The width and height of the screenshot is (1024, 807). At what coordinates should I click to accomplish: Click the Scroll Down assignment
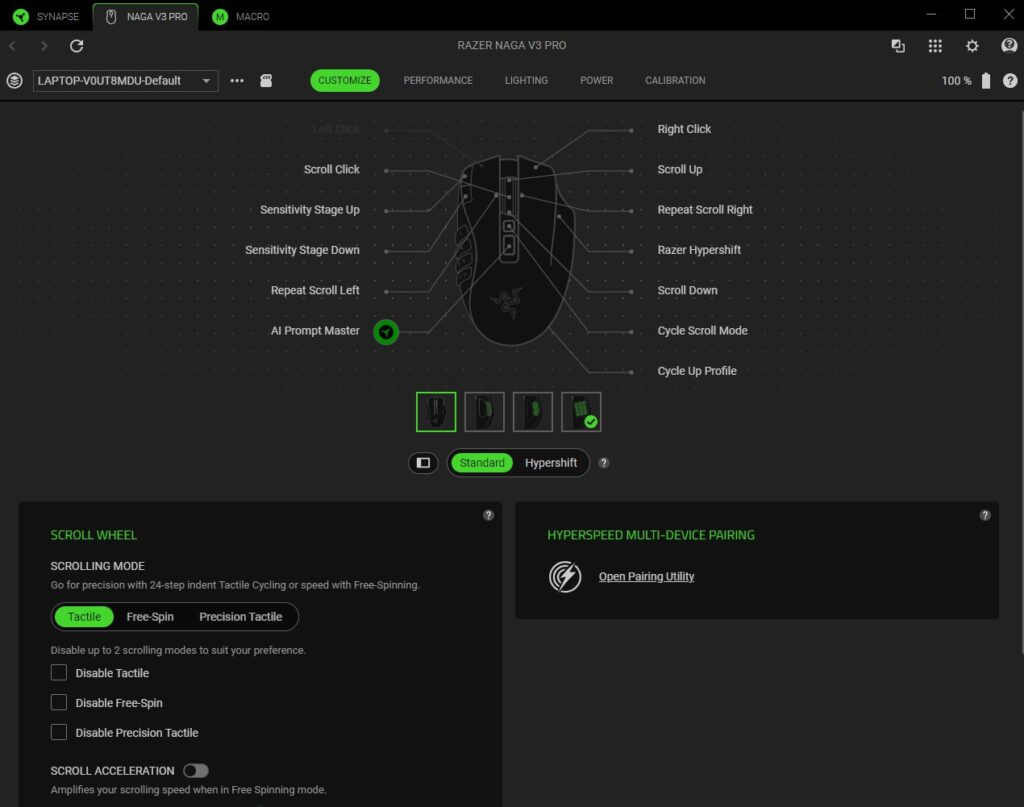(x=688, y=291)
